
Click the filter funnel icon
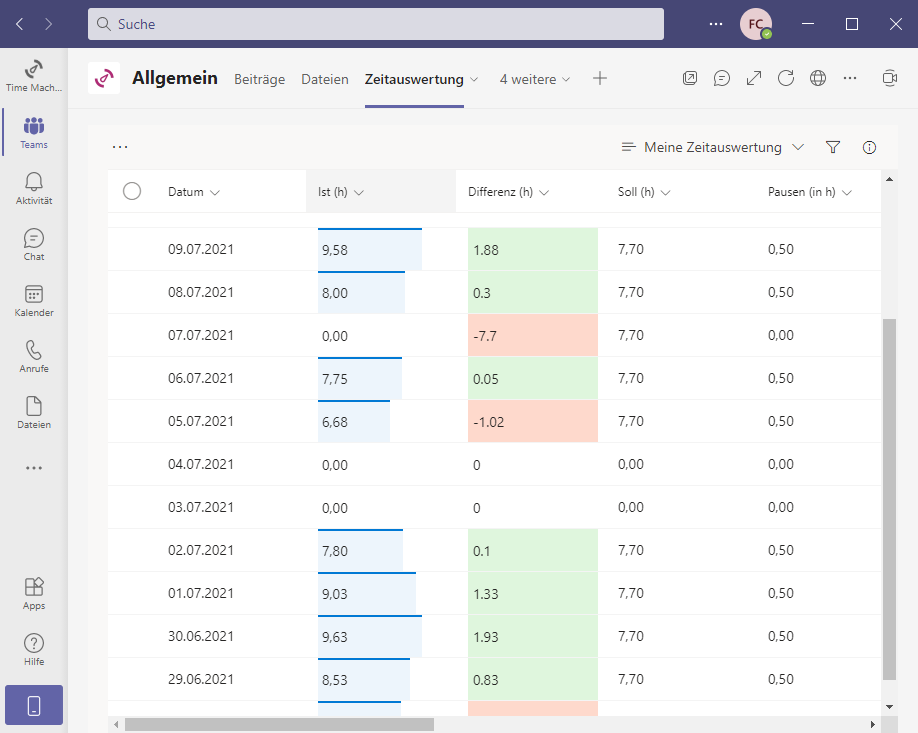pyautogui.click(x=833, y=147)
